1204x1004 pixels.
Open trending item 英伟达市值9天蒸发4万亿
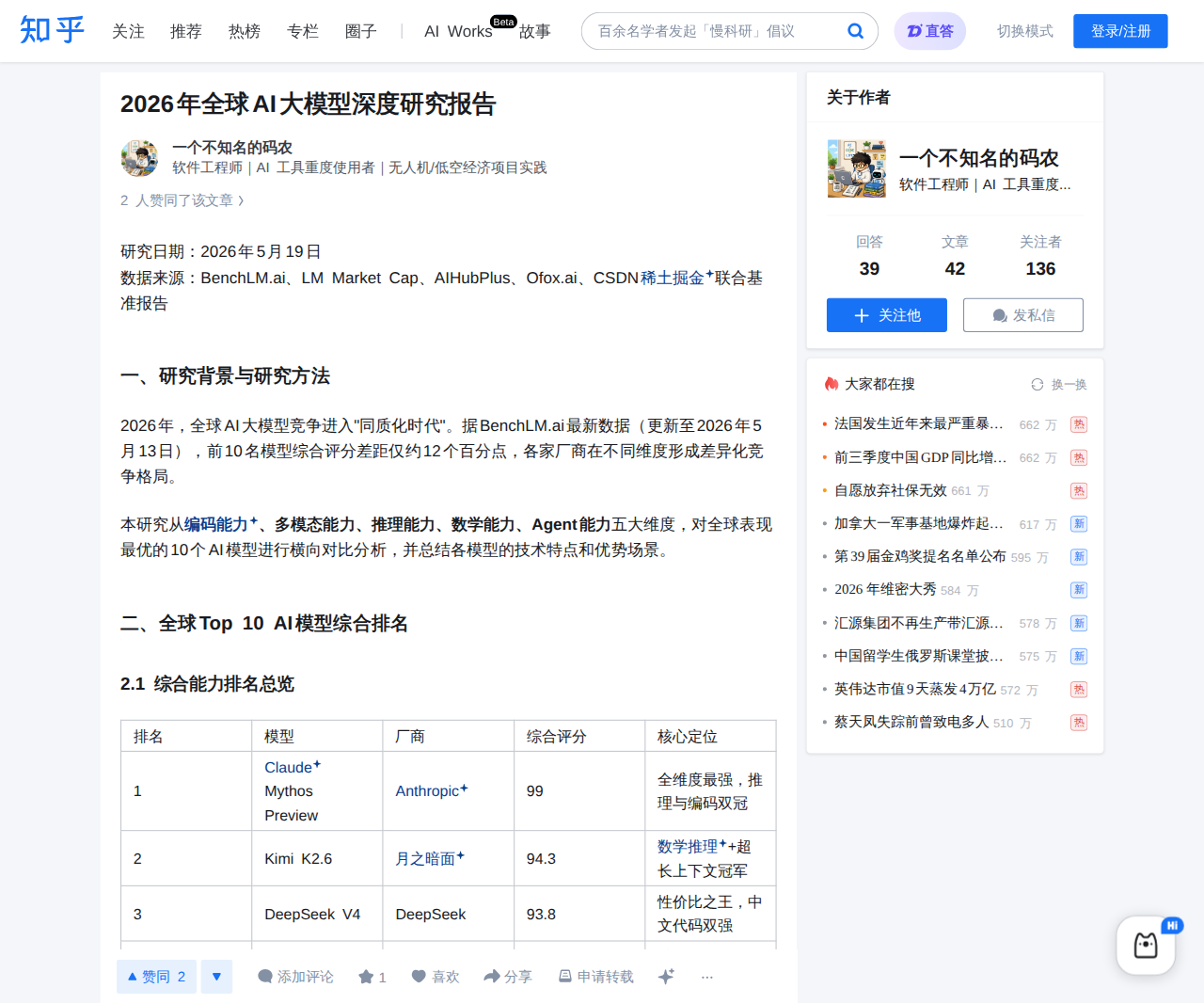pyautogui.click(x=915, y=689)
